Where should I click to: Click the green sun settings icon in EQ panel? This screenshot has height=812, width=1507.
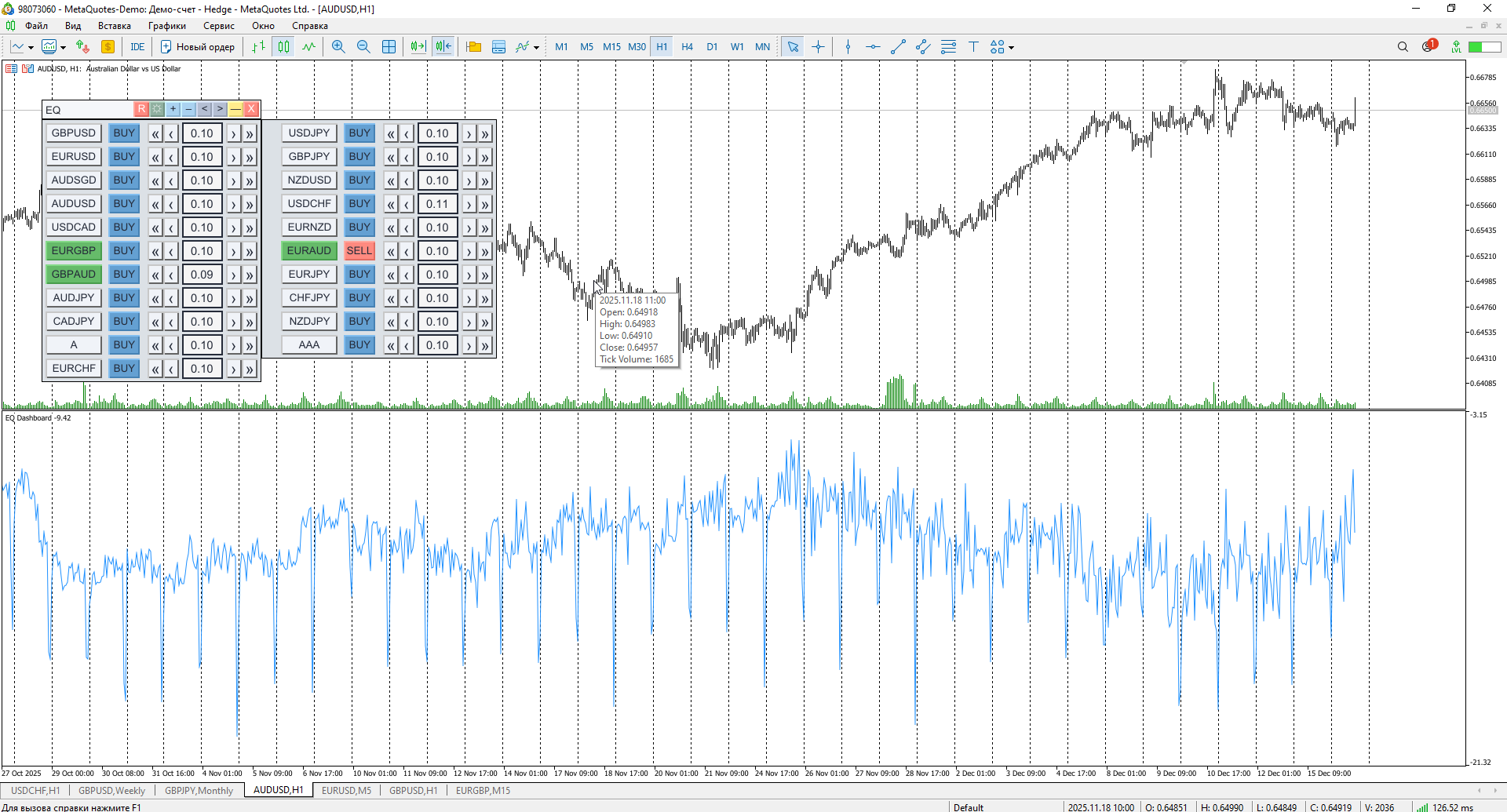pyautogui.click(x=157, y=109)
